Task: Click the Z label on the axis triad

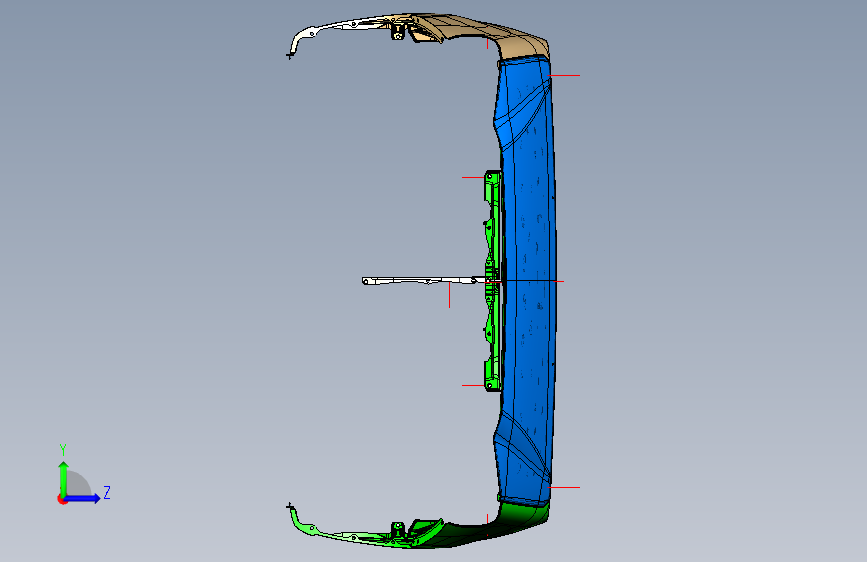Action: (x=107, y=492)
